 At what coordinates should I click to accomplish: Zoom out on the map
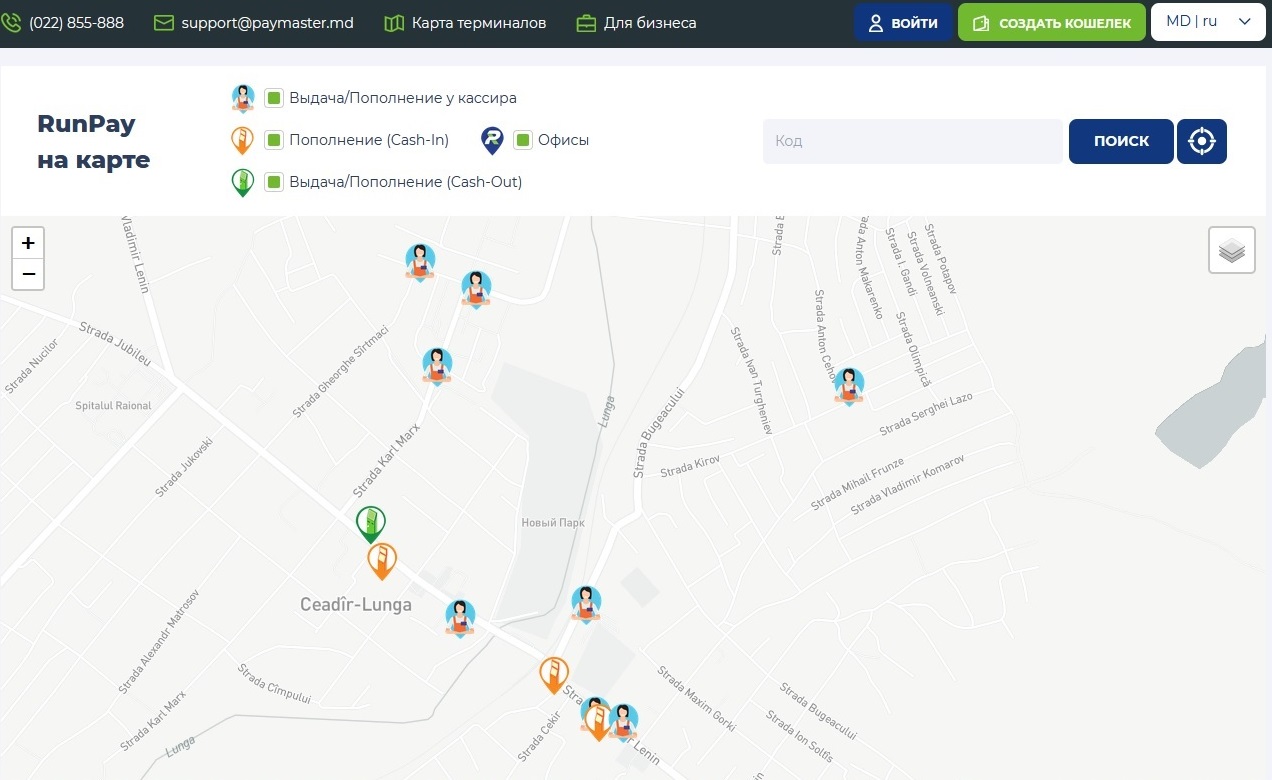coord(28,274)
